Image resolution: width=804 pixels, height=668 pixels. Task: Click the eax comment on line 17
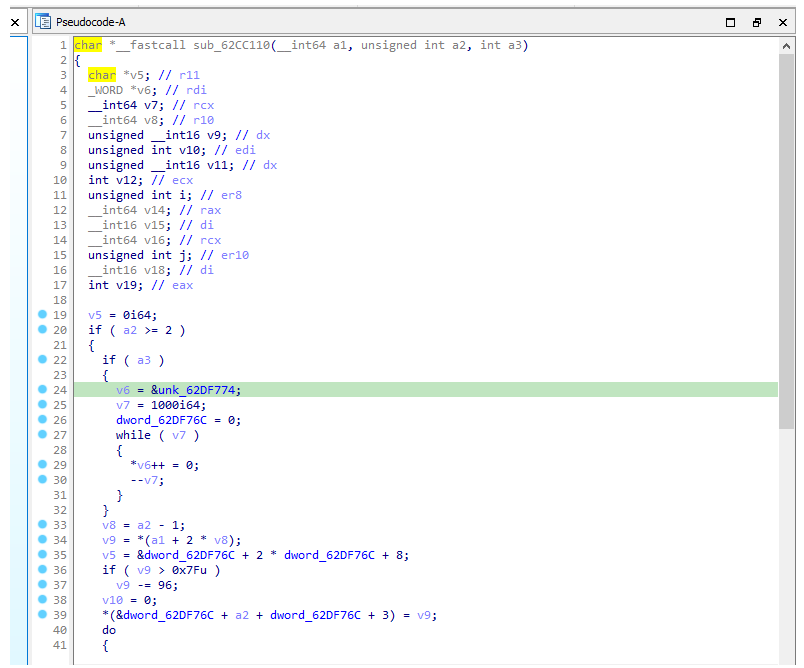click(x=183, y=285)
